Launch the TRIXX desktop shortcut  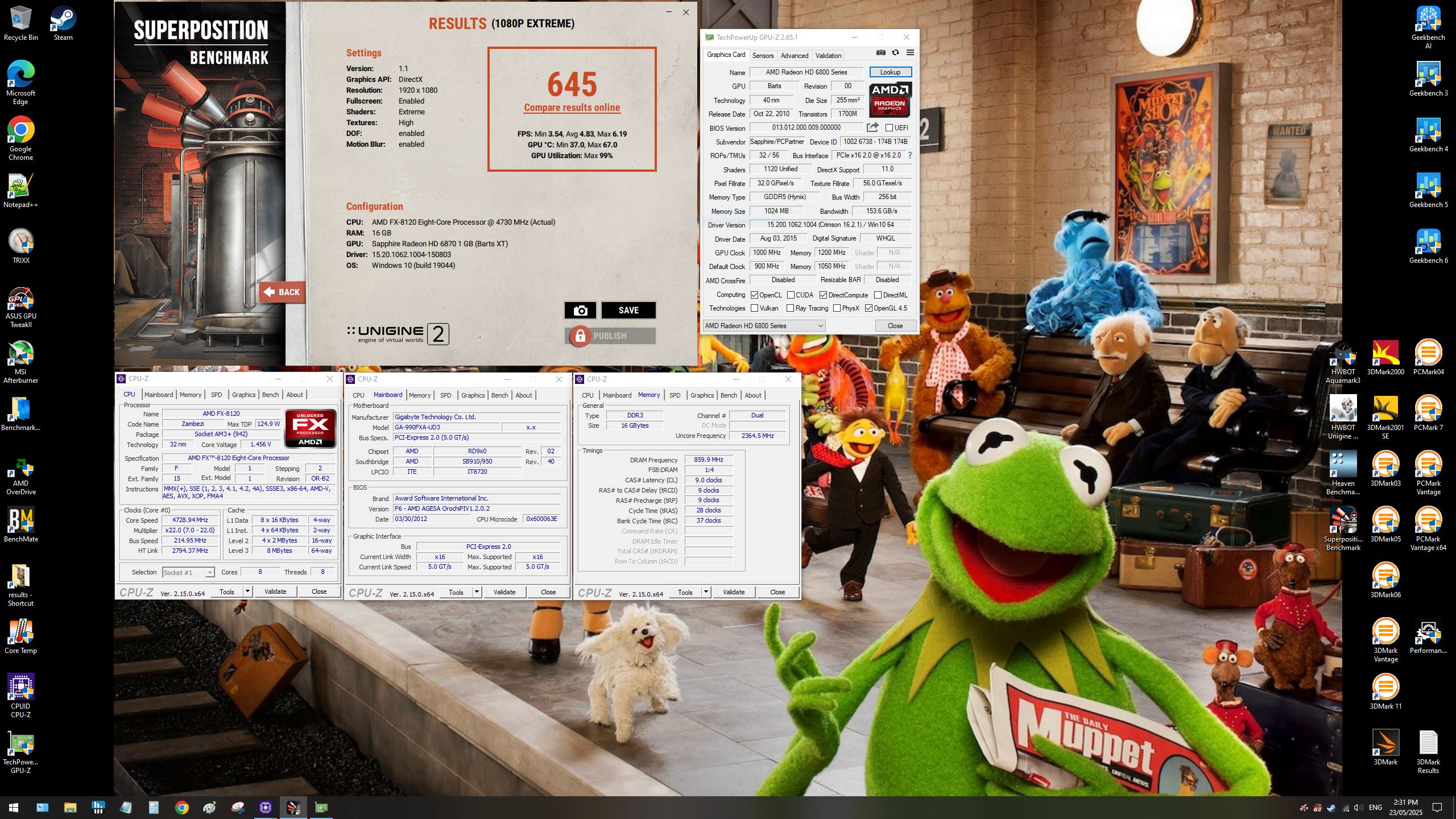[21, 246]
